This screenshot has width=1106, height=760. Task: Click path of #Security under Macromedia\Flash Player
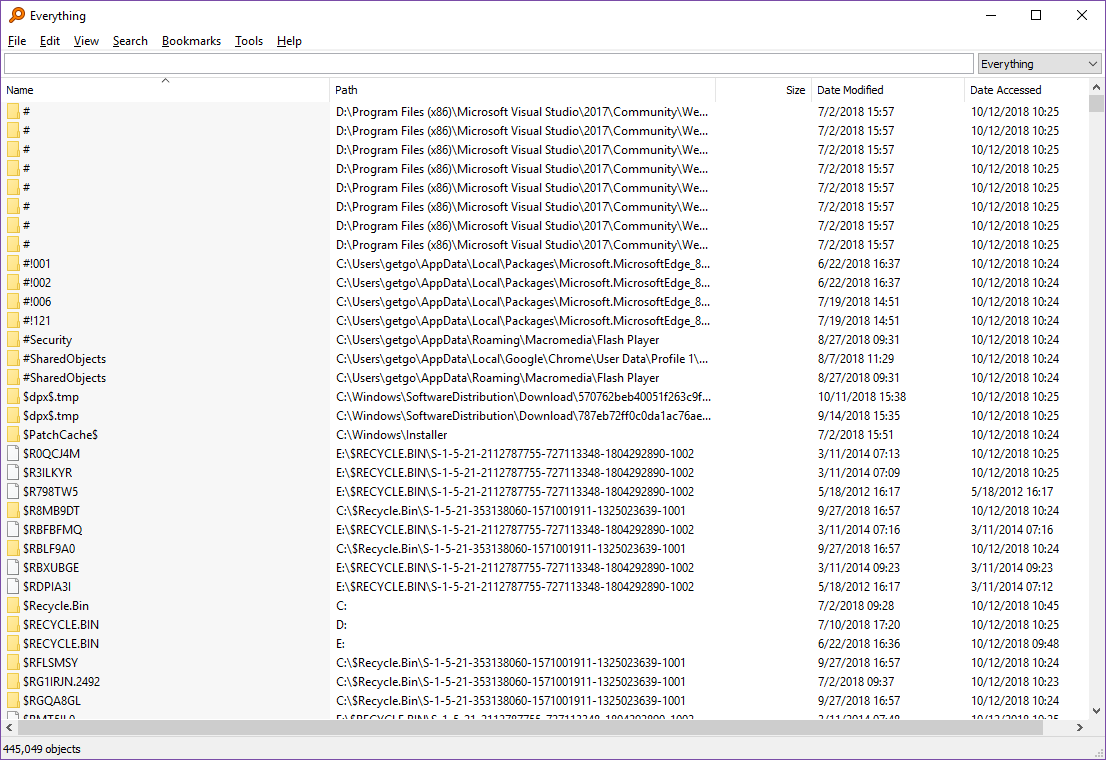coord(497,339)
